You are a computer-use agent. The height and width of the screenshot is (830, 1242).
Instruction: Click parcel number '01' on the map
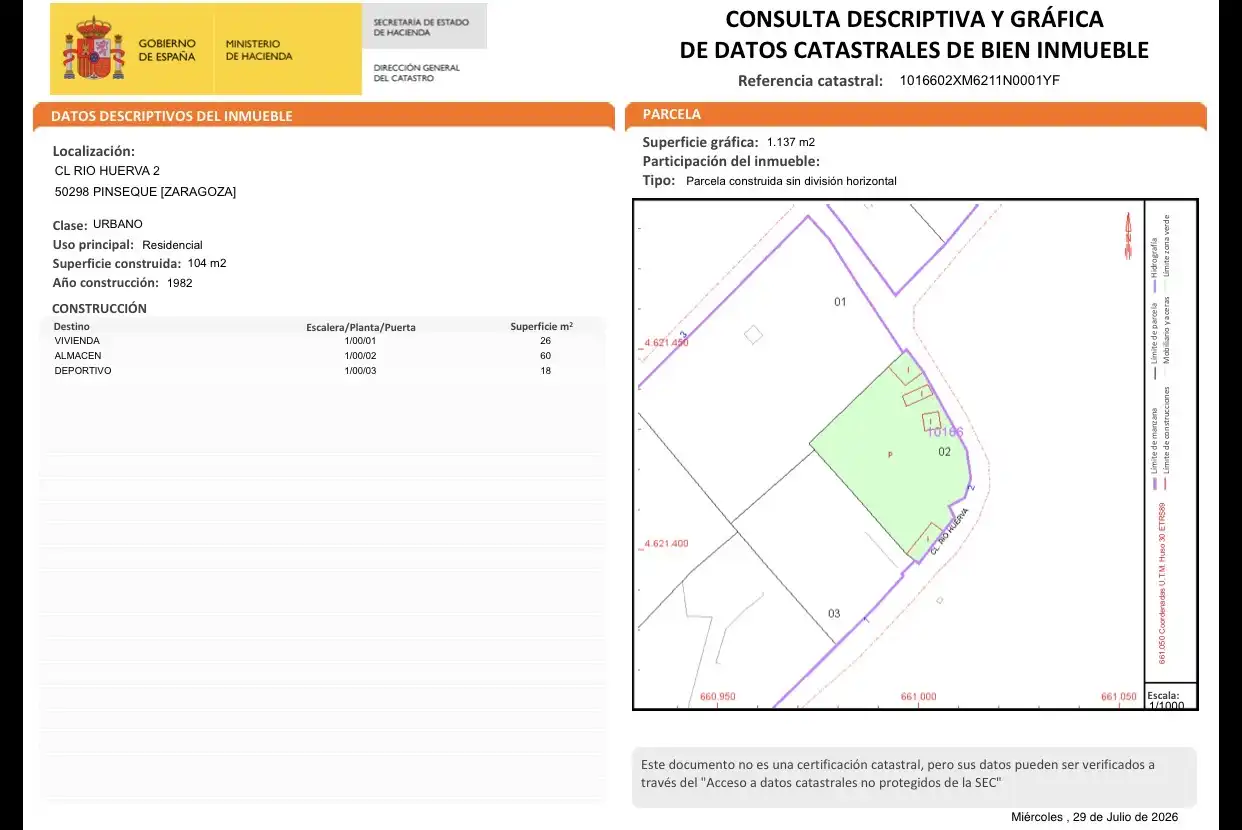[x=840, y=301]
